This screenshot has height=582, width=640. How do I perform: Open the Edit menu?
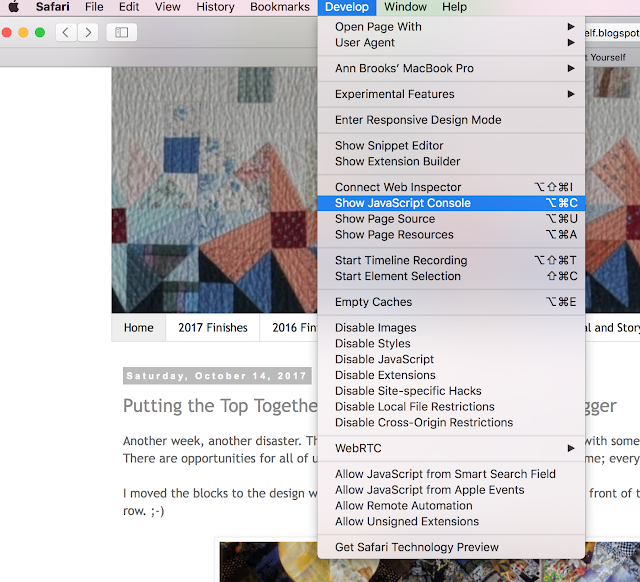129,7
